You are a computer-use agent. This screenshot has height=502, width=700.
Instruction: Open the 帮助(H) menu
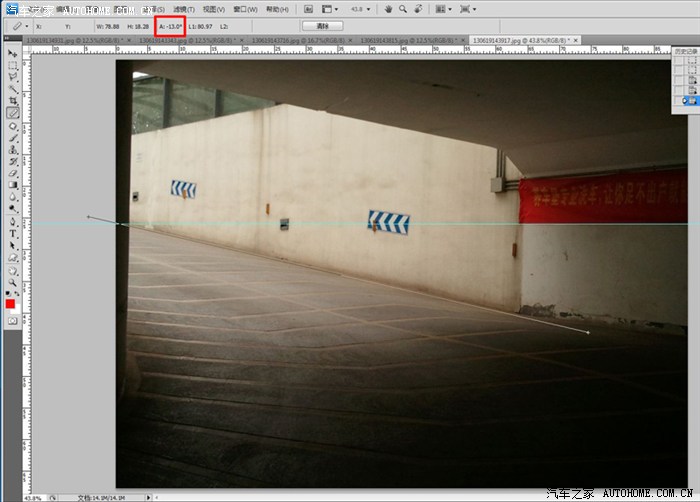[x=277, y=9]
